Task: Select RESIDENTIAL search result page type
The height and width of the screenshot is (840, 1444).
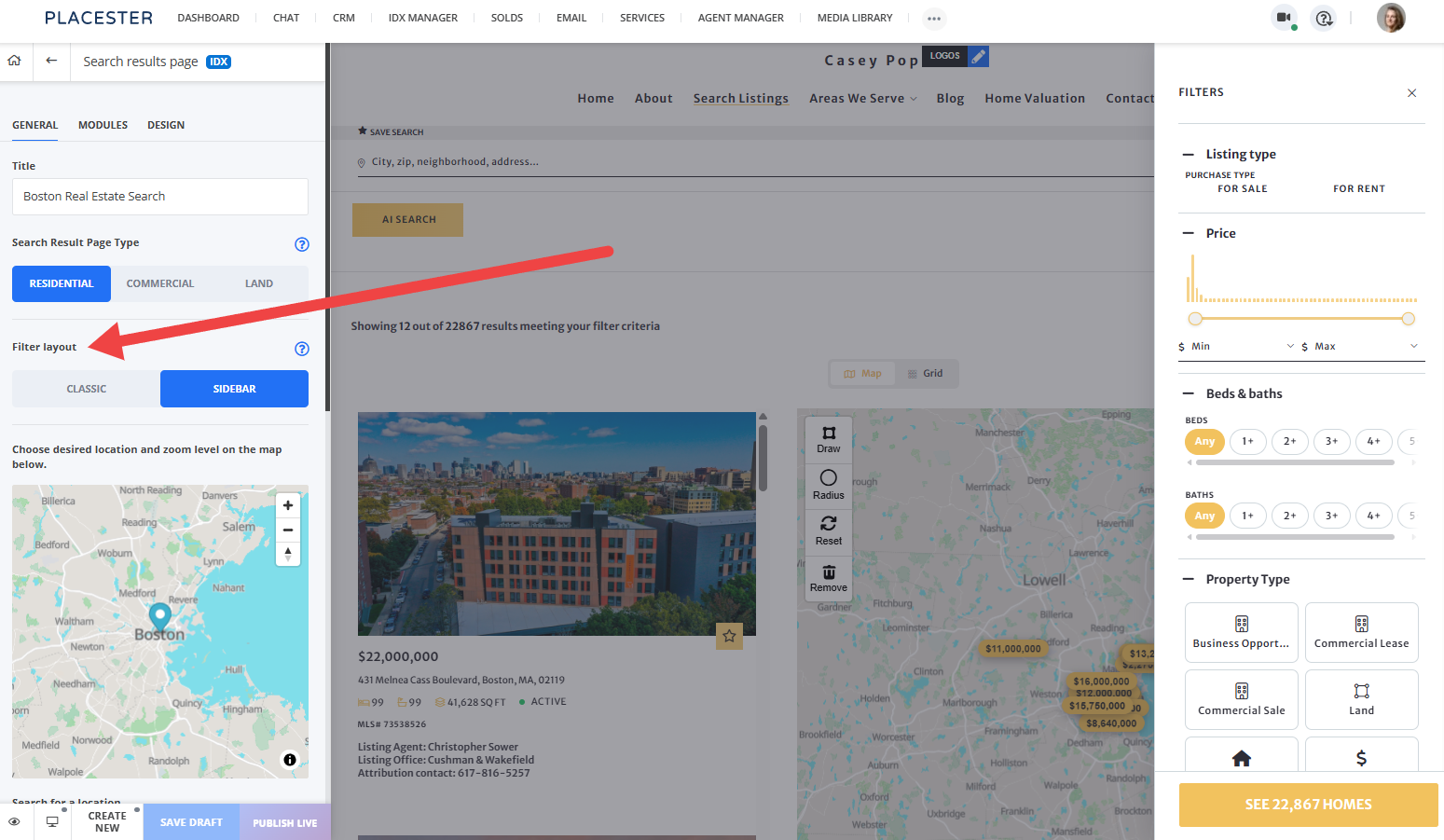Action: pyautogui.click(x=62, y=283)
